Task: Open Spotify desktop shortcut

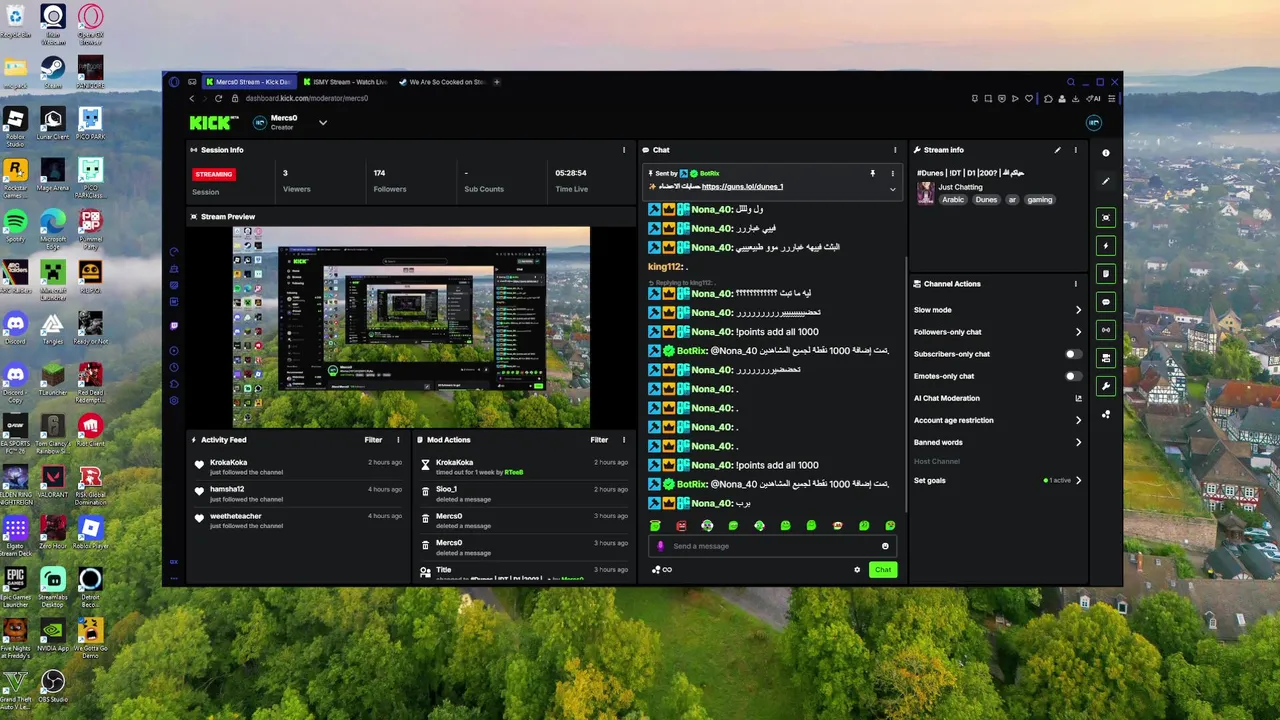Action: pos(15,224)
